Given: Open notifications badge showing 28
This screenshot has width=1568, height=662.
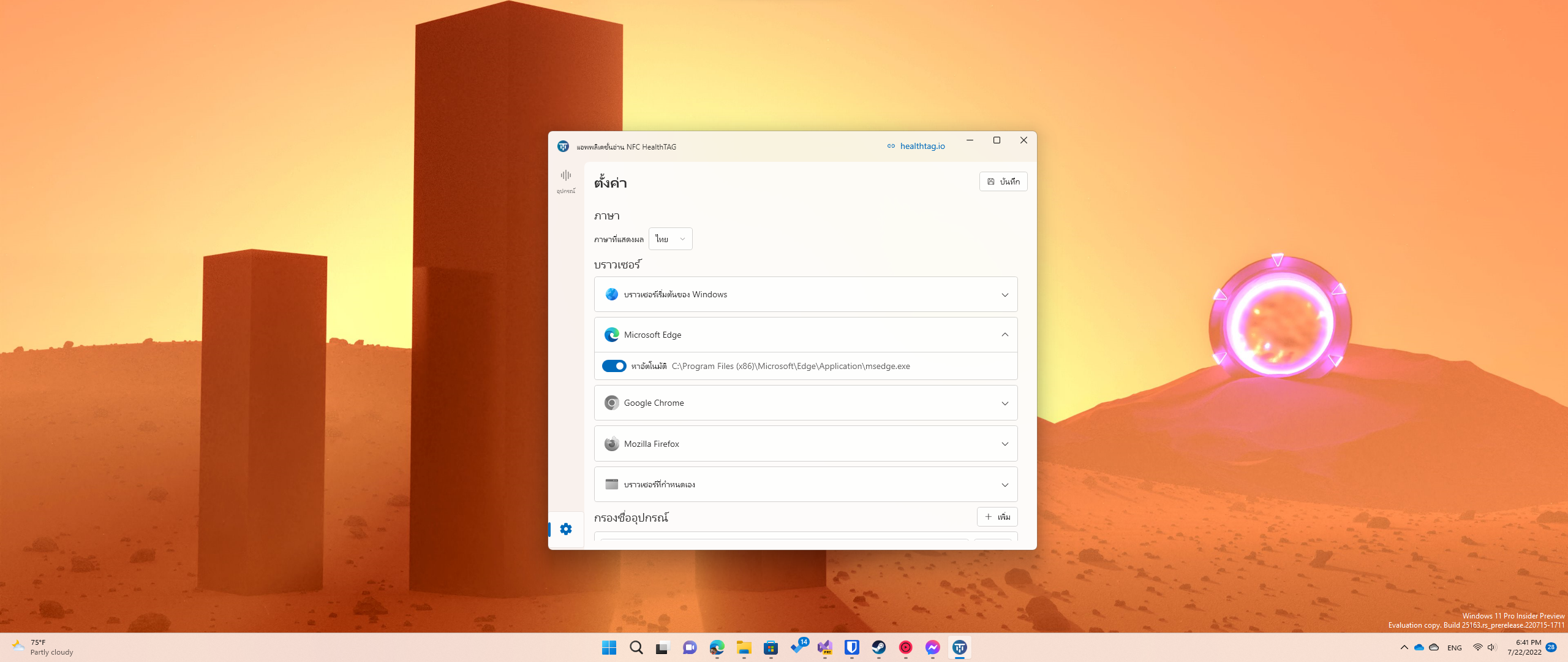Looking at the screenshot, I should tap(1551, 647).
